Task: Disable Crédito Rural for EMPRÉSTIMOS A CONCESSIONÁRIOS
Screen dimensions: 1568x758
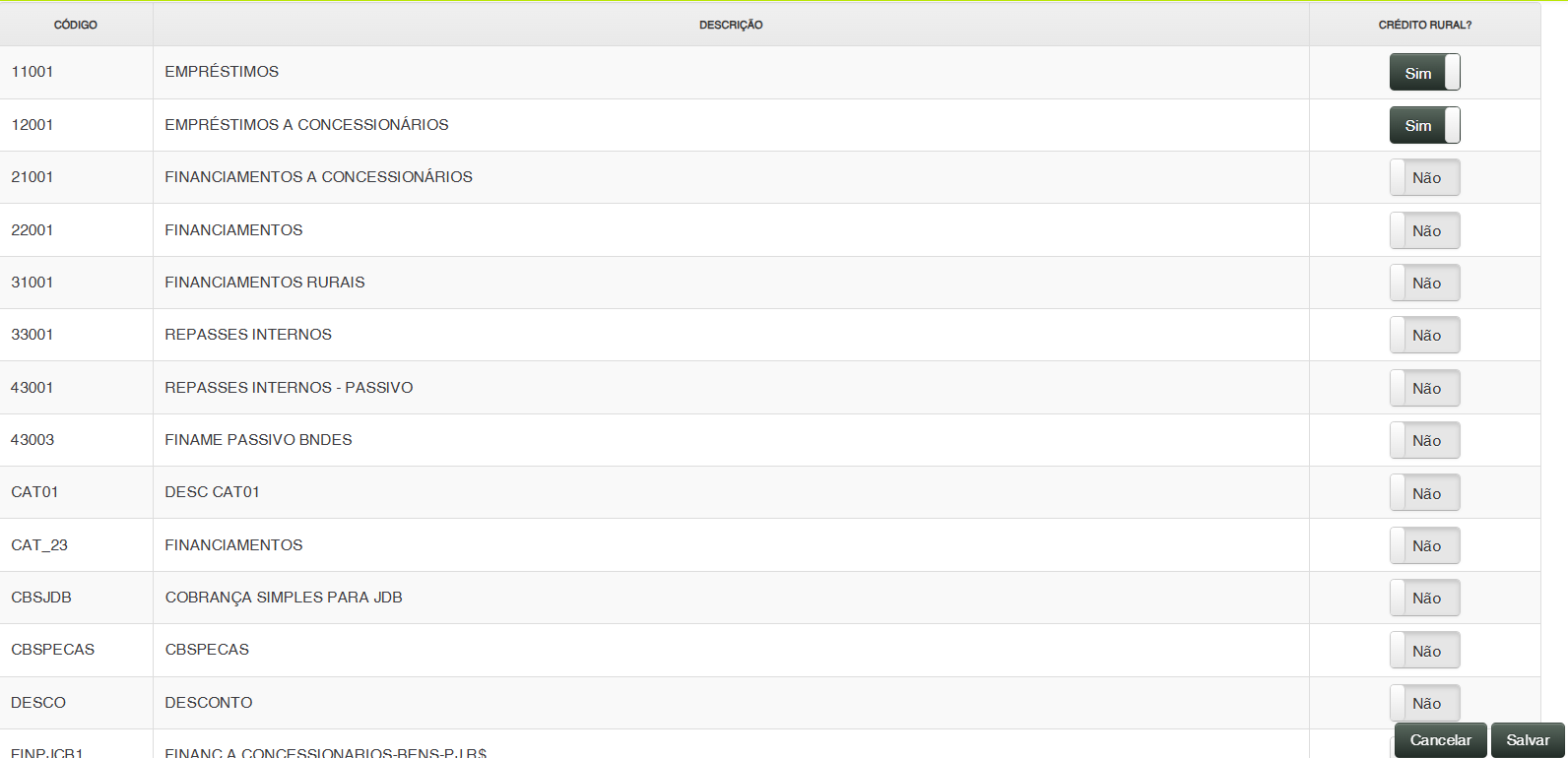Action: pyautogui.click(x=1424, y=126)
